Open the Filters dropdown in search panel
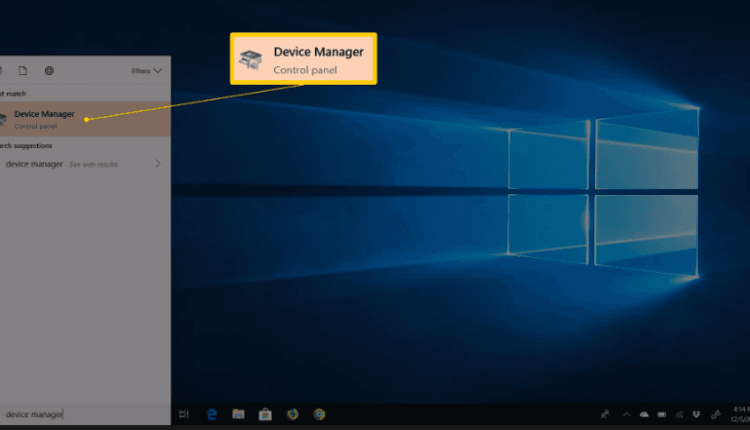 pos(146,71)
